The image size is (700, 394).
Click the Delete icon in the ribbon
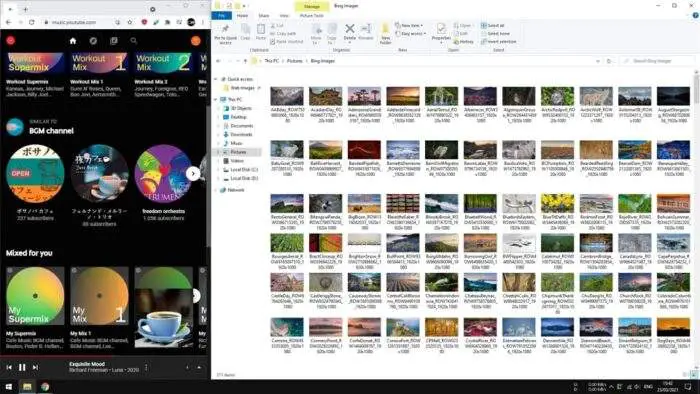350,31
